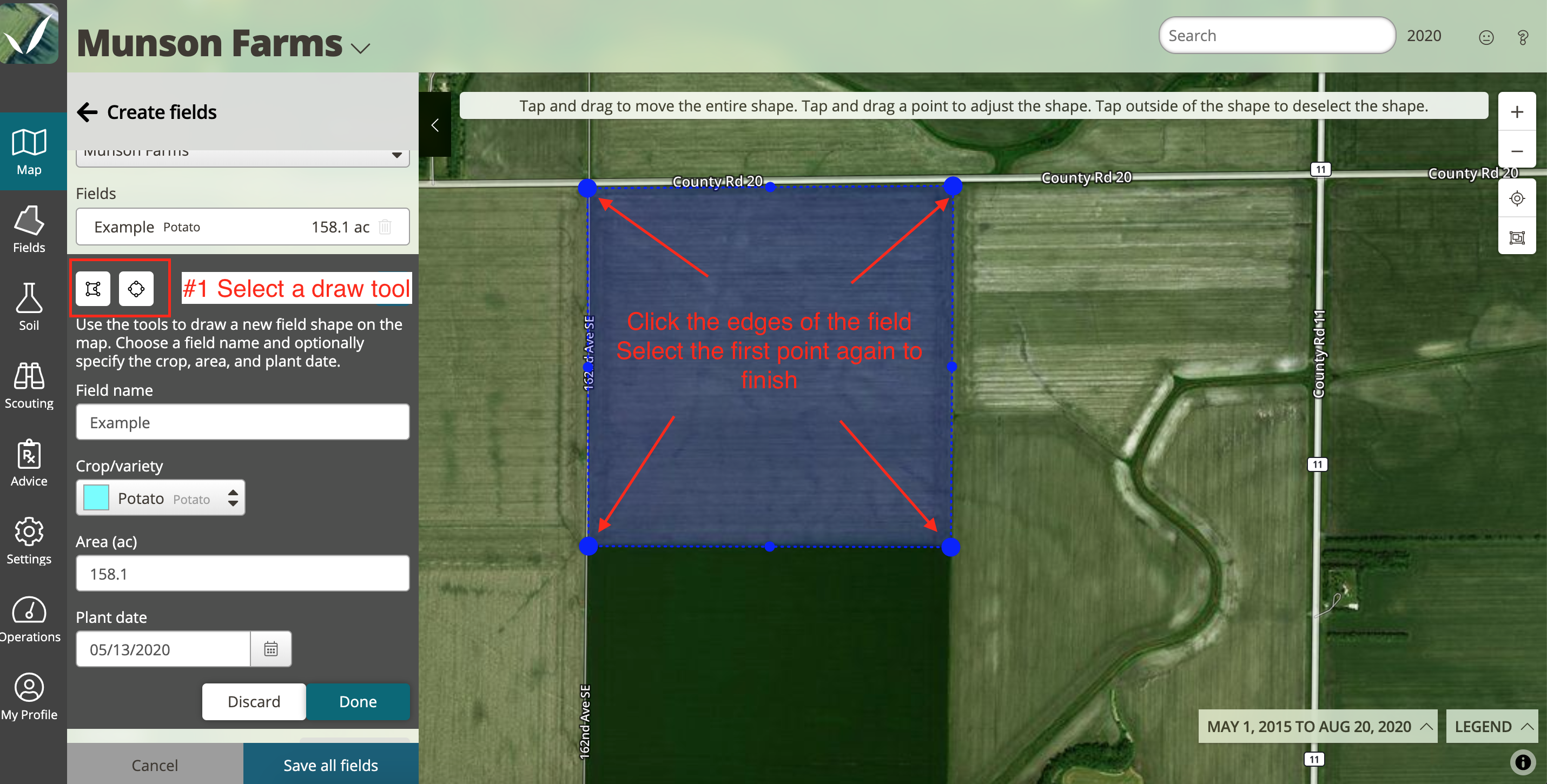Click the 2020 year selector

tap(1424, 36)
